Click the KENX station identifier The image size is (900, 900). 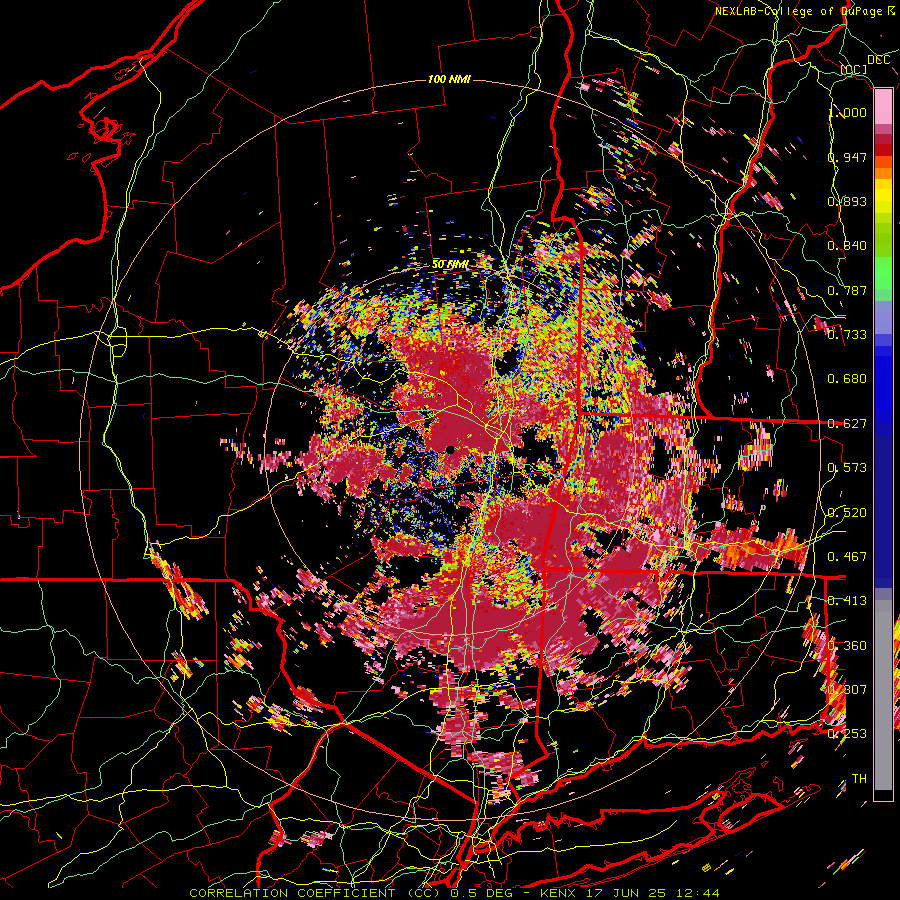click(560, 893)
